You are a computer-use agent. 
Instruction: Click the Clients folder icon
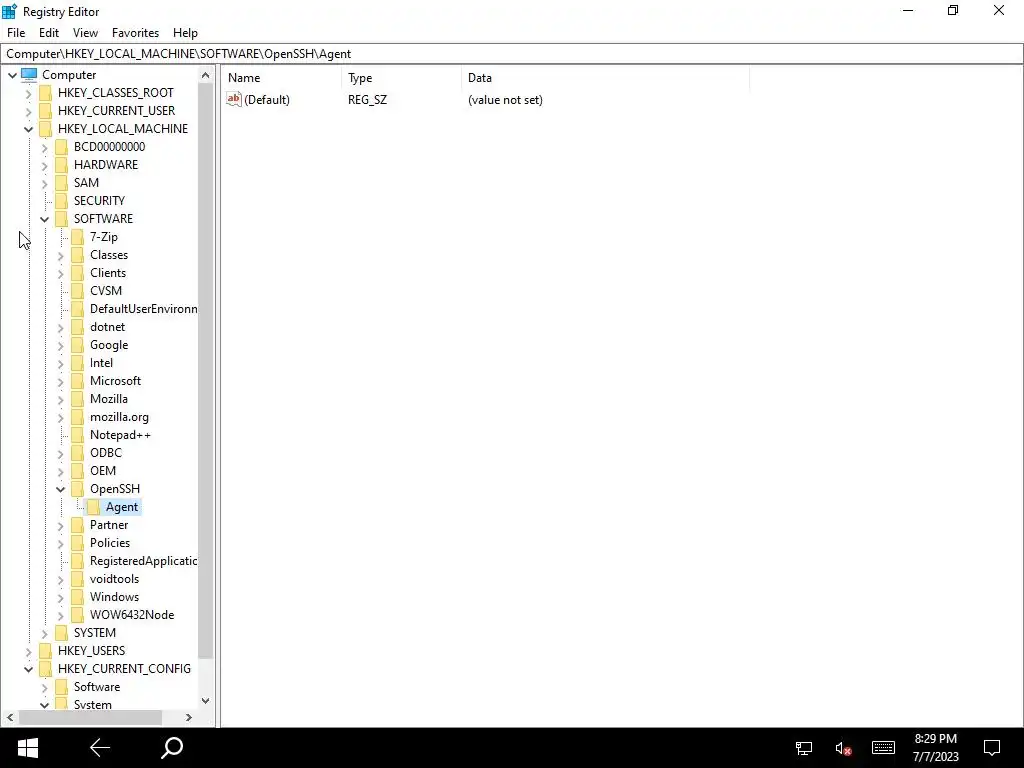[78, 272]
